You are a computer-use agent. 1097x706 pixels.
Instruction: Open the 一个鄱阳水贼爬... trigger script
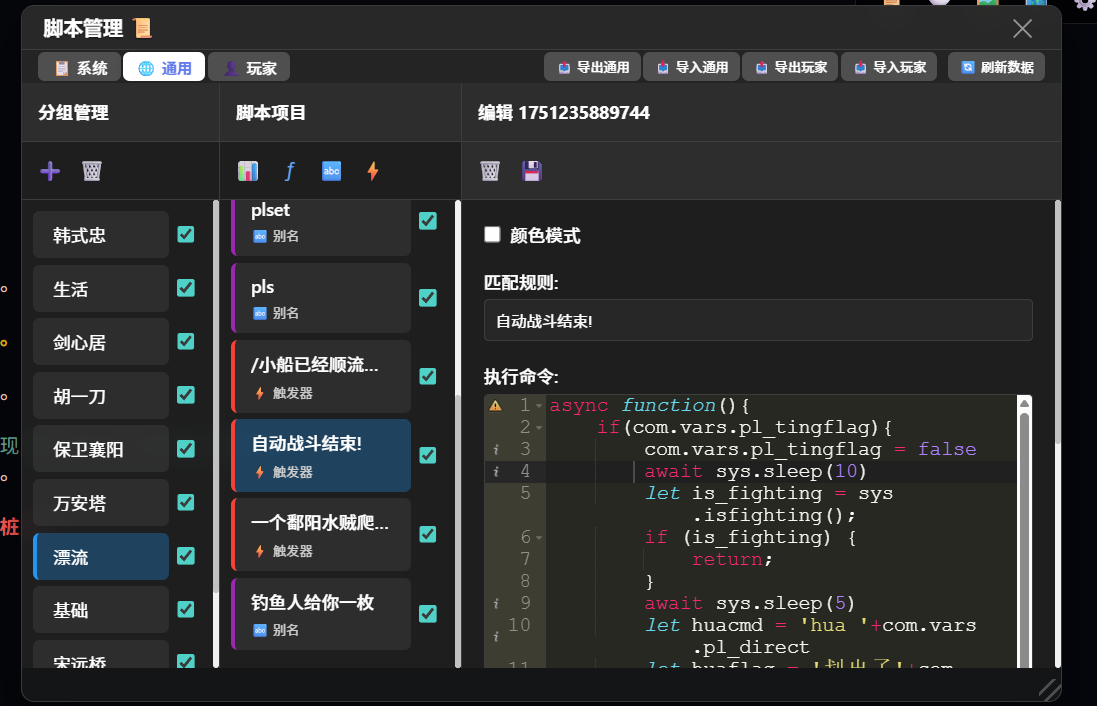click(x=321, y=535)
